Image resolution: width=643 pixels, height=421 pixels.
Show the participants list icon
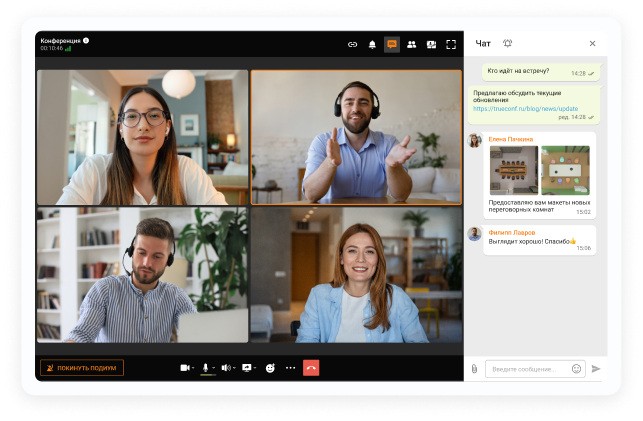point(411,44)
